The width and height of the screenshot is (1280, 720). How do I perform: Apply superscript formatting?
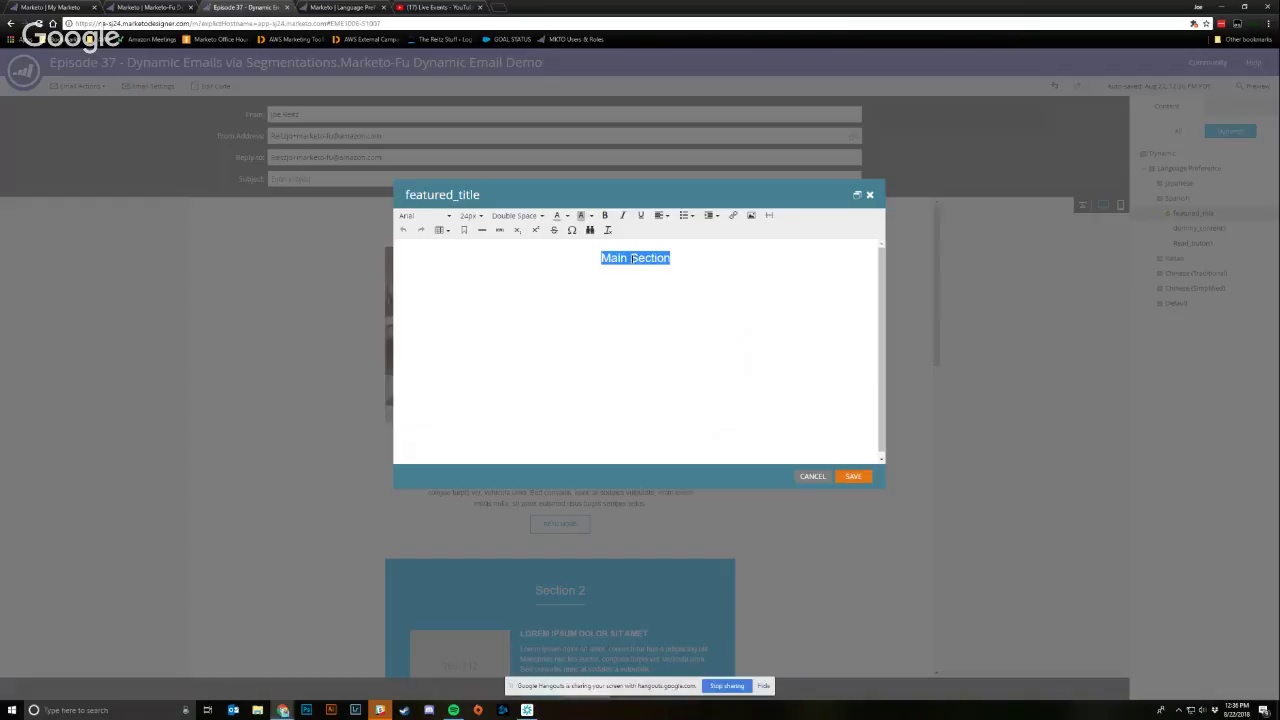pyautogui.click(x=535, y=230)
